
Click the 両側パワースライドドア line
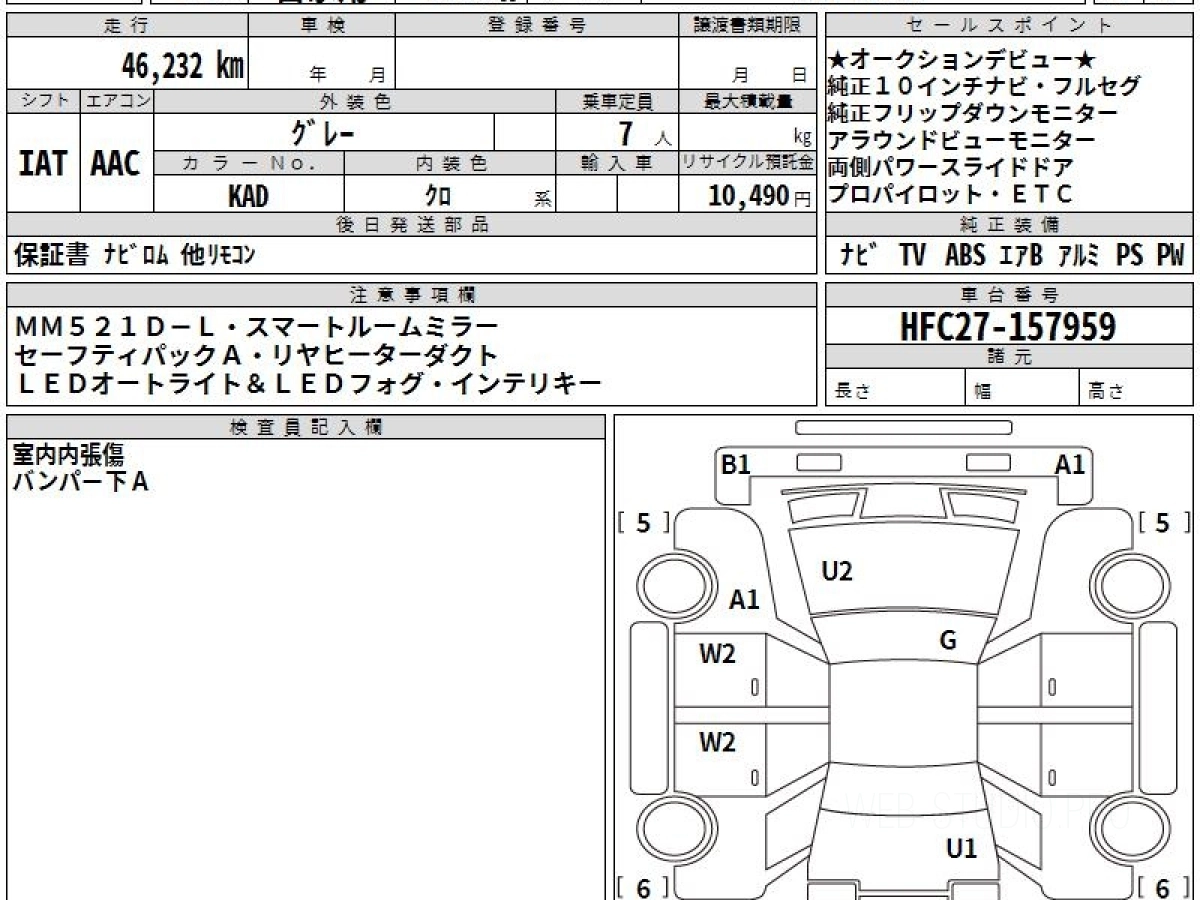pyautogui.click(x=950, y=168)
